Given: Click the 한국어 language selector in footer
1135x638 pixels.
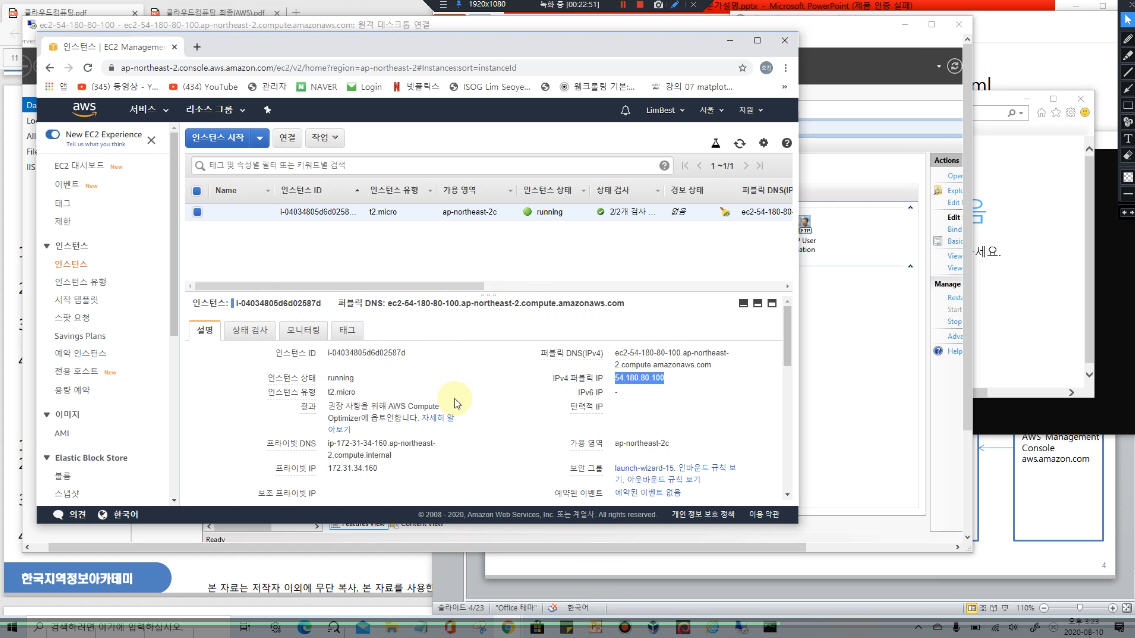Looking at the screenshot, I should pyautogui.click(x=118, y=515).
